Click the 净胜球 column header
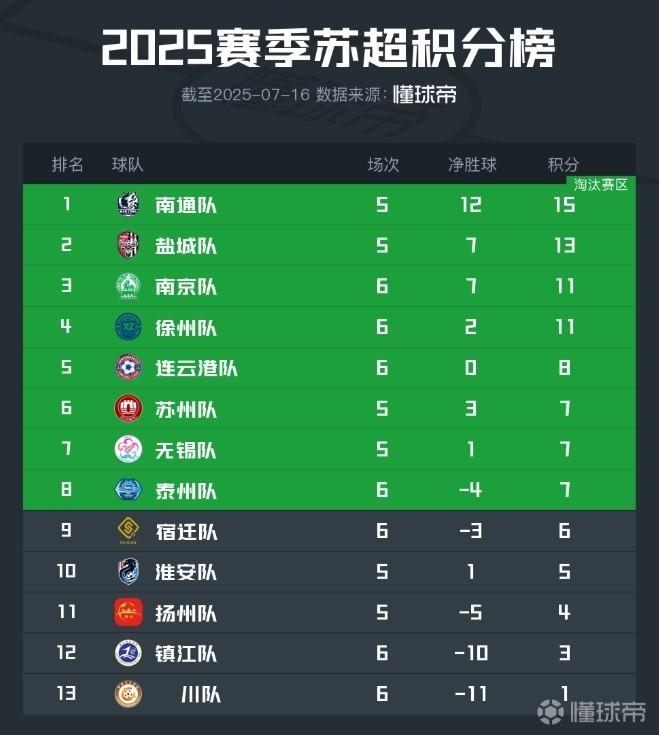This screenshot has height=735, width=659. point(472,165)
